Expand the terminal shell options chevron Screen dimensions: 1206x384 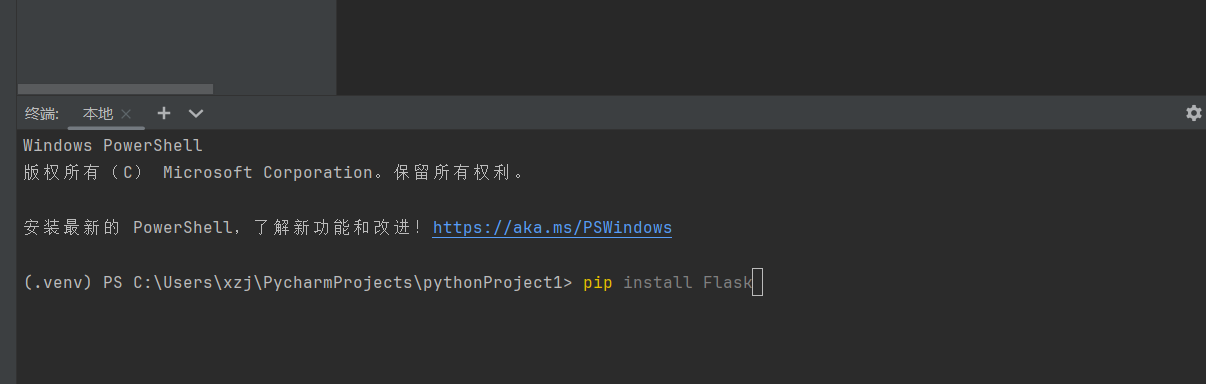pos(196,113)
